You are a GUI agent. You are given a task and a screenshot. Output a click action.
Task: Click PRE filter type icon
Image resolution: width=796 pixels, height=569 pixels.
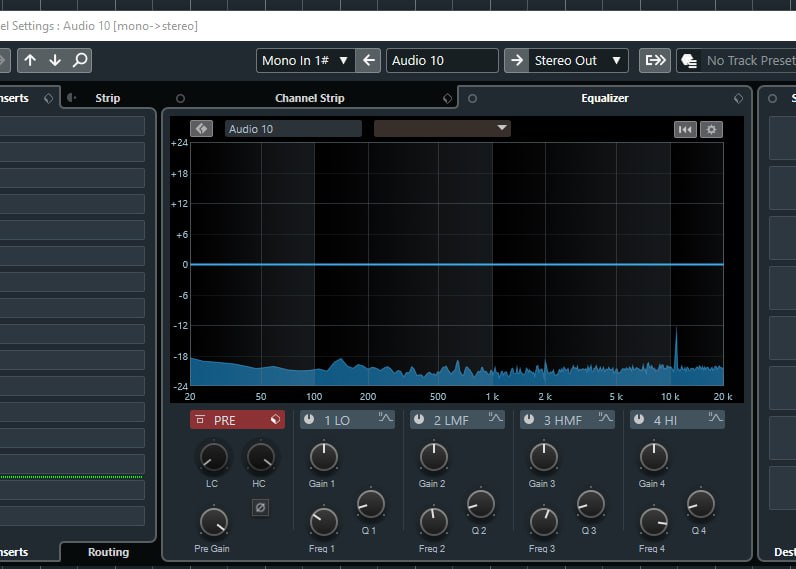pos(201,419)
